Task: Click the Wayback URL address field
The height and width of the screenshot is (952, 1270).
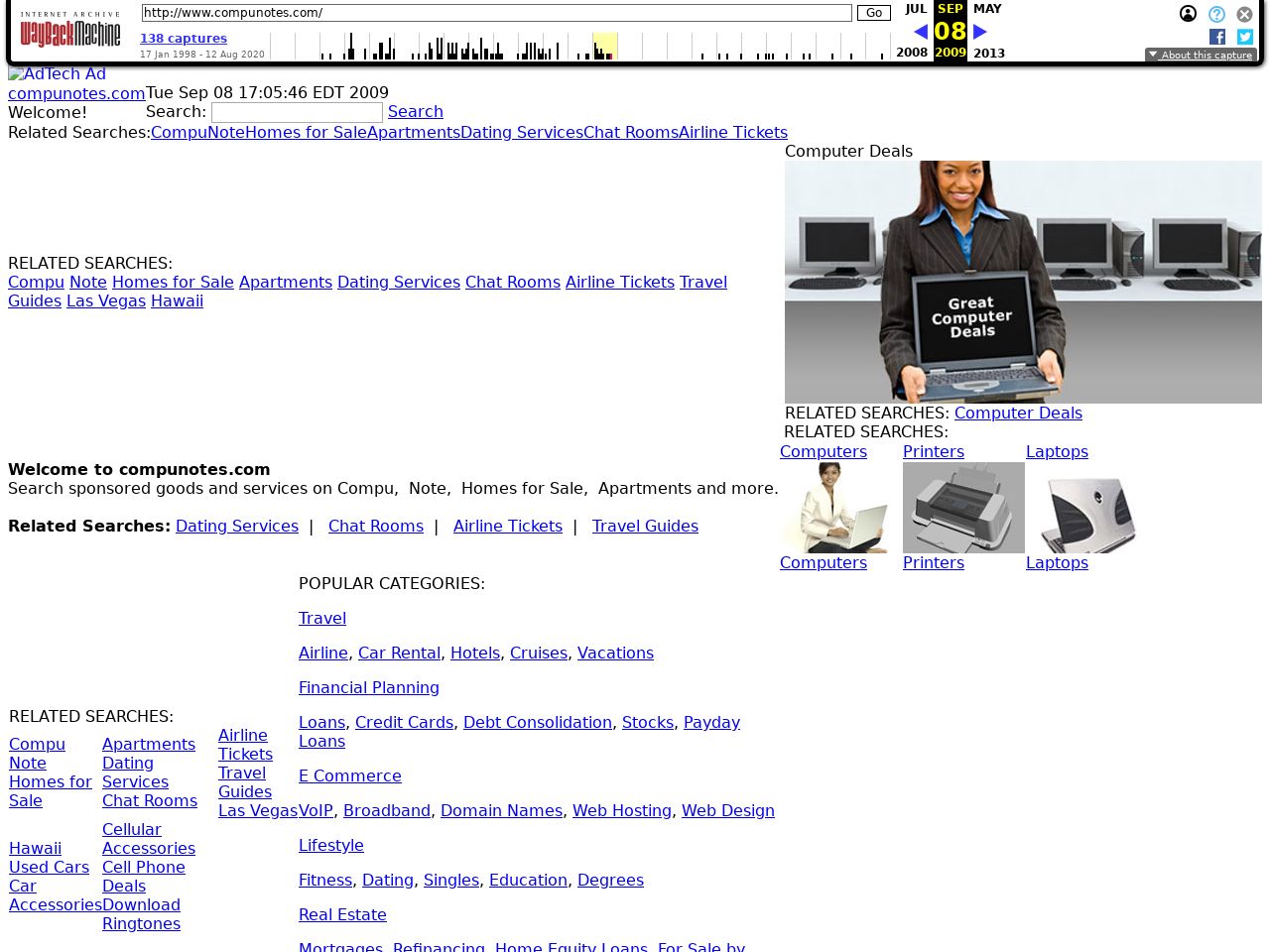Action: (496, 13)
